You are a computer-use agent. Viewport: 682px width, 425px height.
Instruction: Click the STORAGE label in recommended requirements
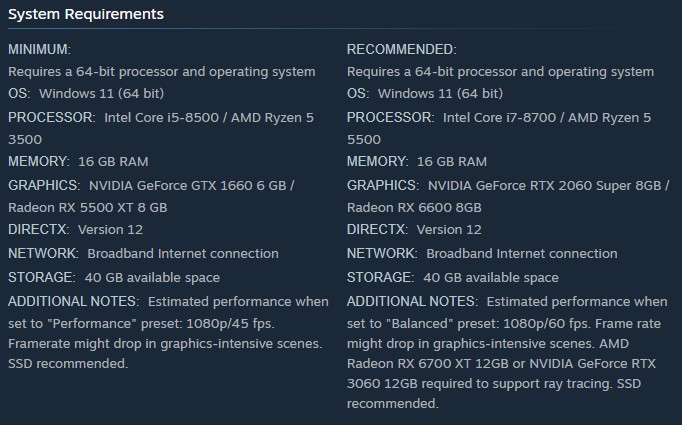point(379,277)
